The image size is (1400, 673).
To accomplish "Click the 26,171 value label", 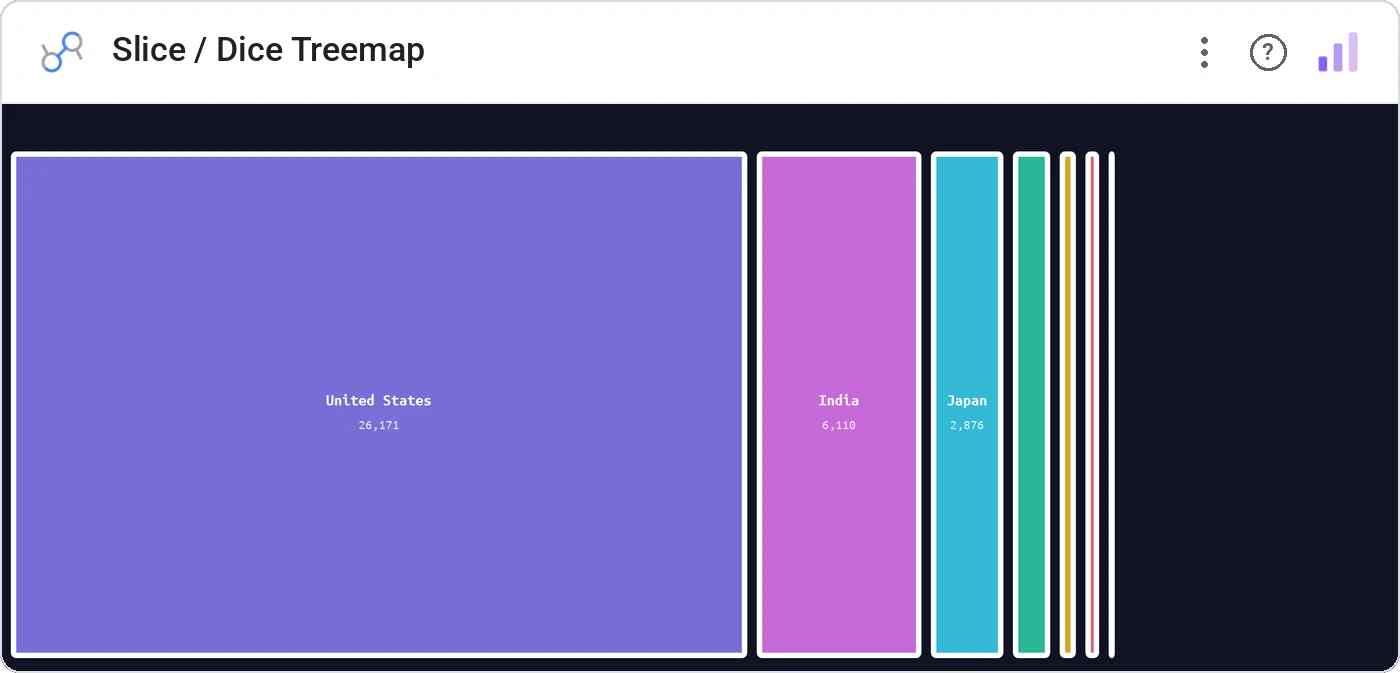I will pos(379,425).
